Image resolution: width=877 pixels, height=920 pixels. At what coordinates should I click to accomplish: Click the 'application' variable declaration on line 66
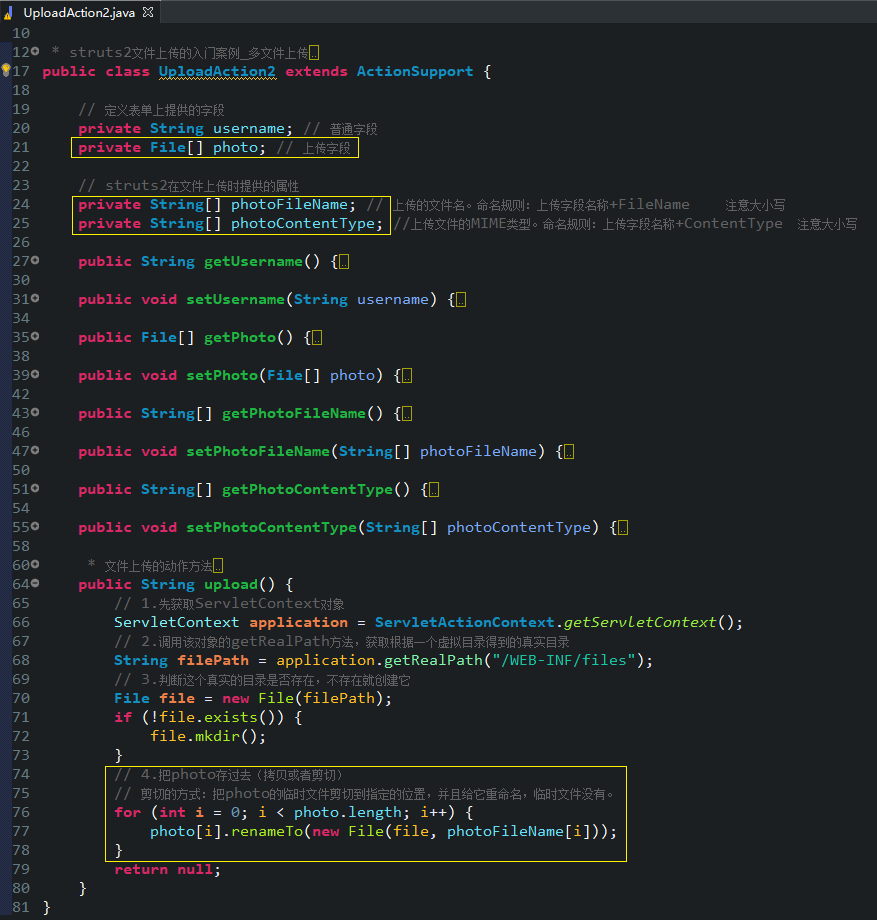click(x=299, y=623)
